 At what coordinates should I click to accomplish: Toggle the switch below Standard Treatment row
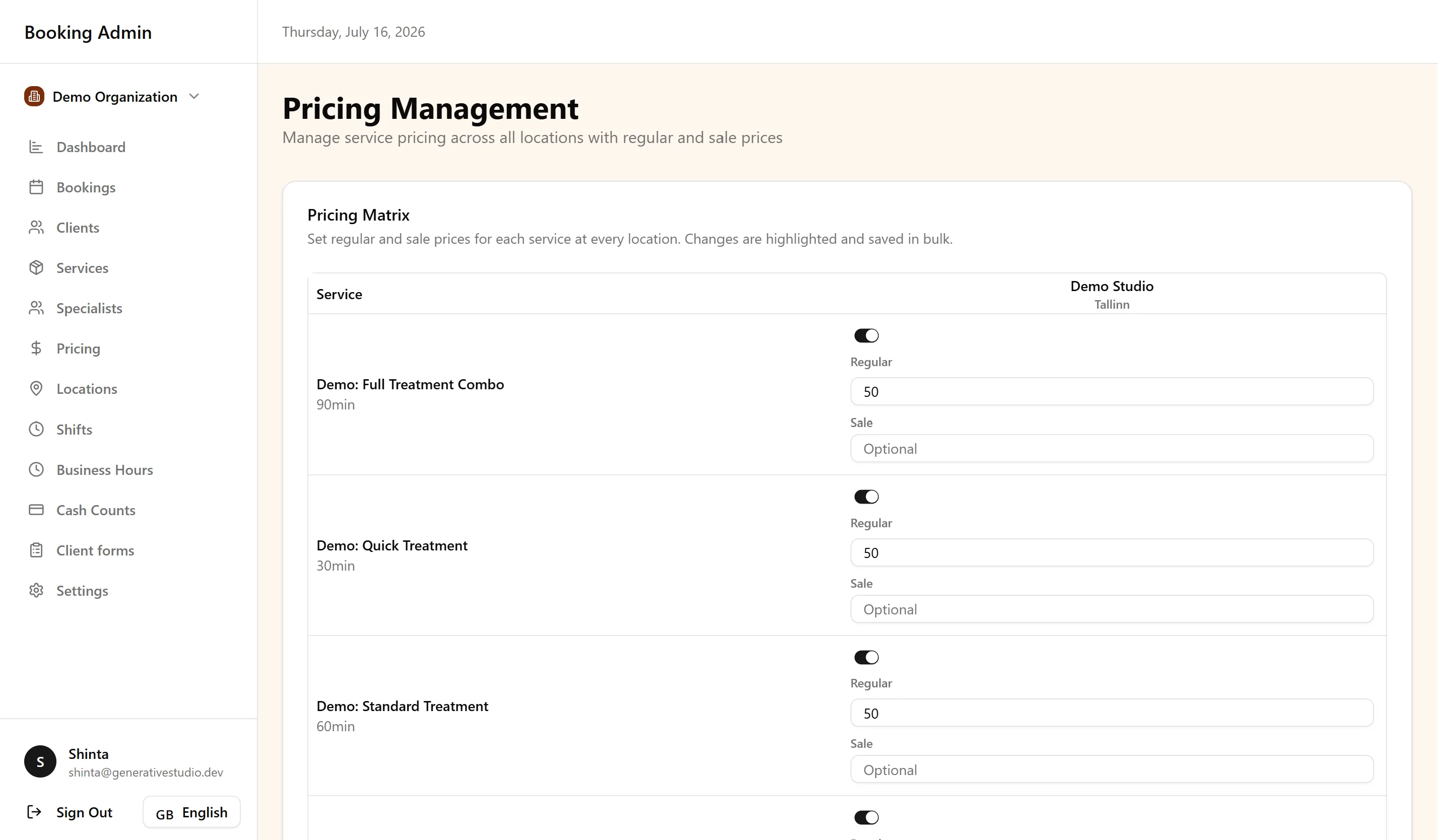[866, 818]
